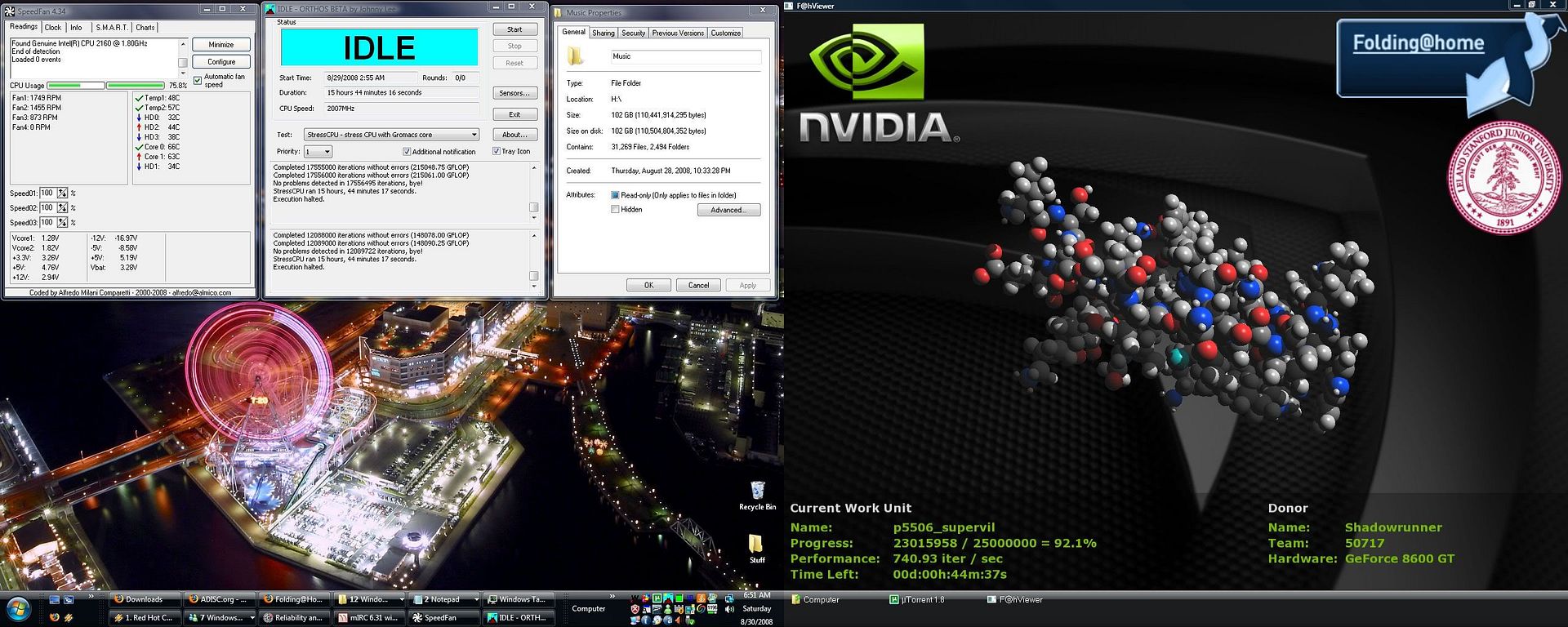The height and width of the screenshot is (627, 1568).
Task: Click the Music folder icon in Properties
Action: pos(576,56)
